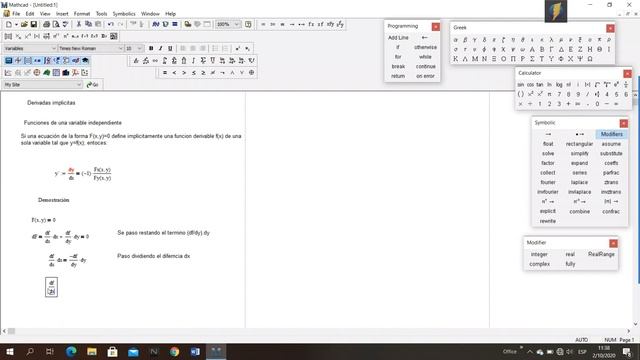
Task: Click the Go button
Action: tap(93, 85)
